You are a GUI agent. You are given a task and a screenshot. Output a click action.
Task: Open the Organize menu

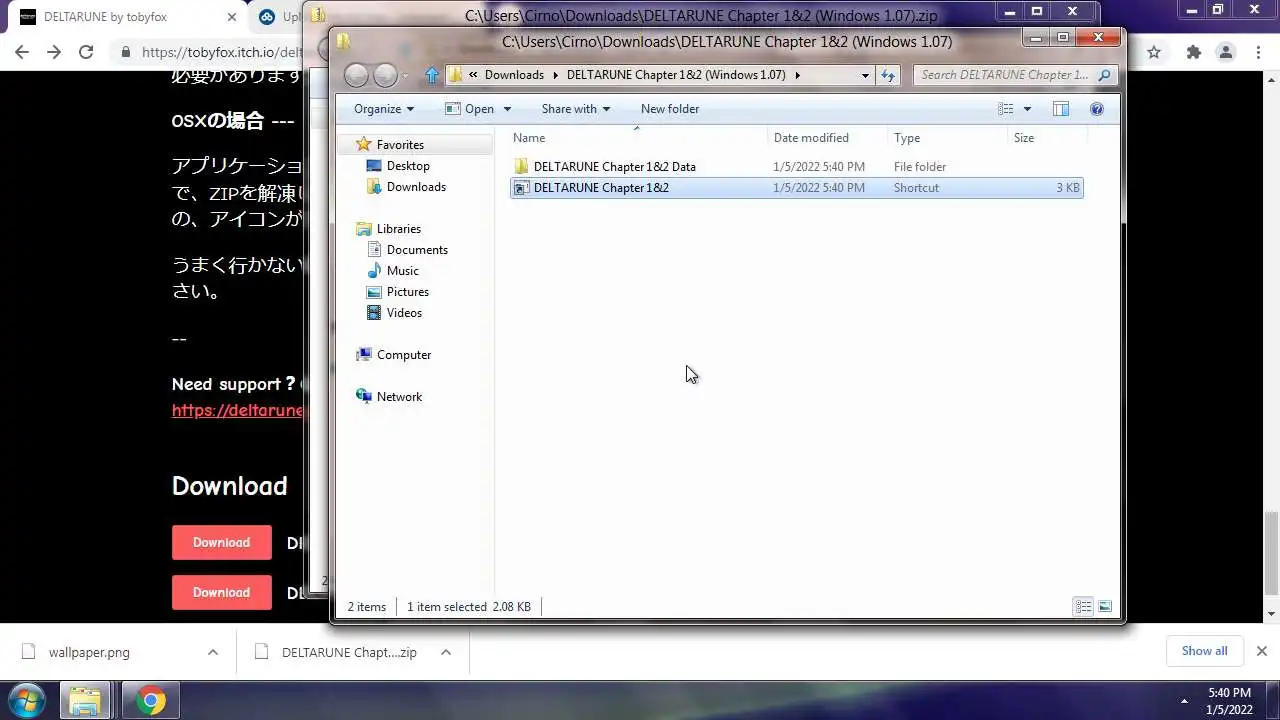(x=384, y=109)
